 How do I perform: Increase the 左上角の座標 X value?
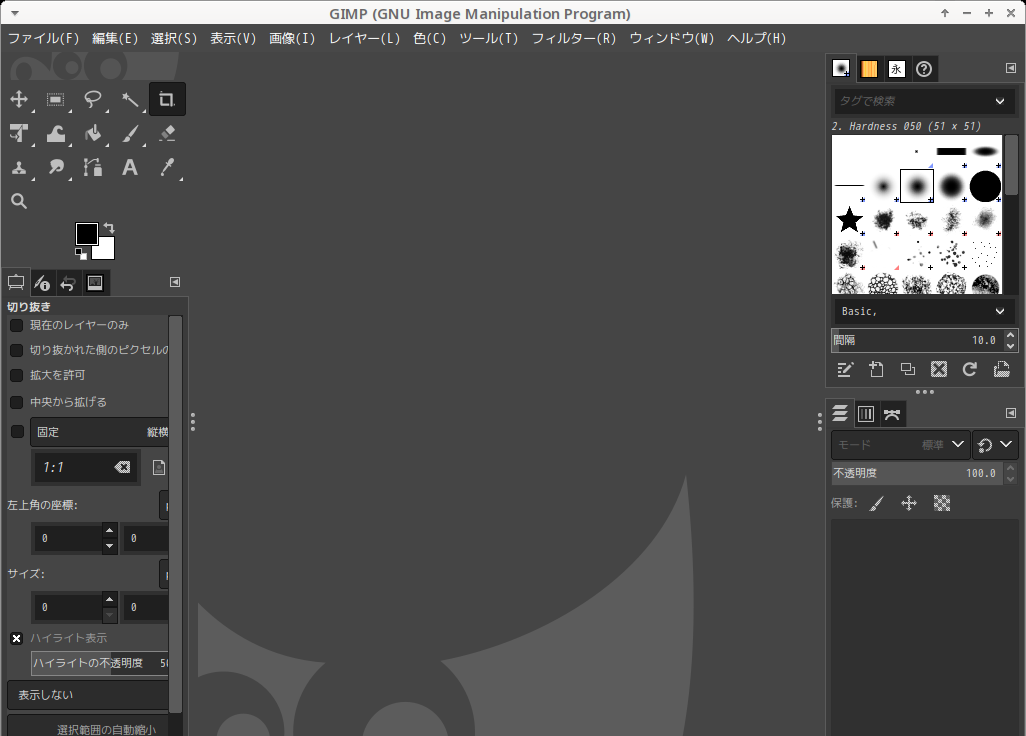(x=110, y=530)
